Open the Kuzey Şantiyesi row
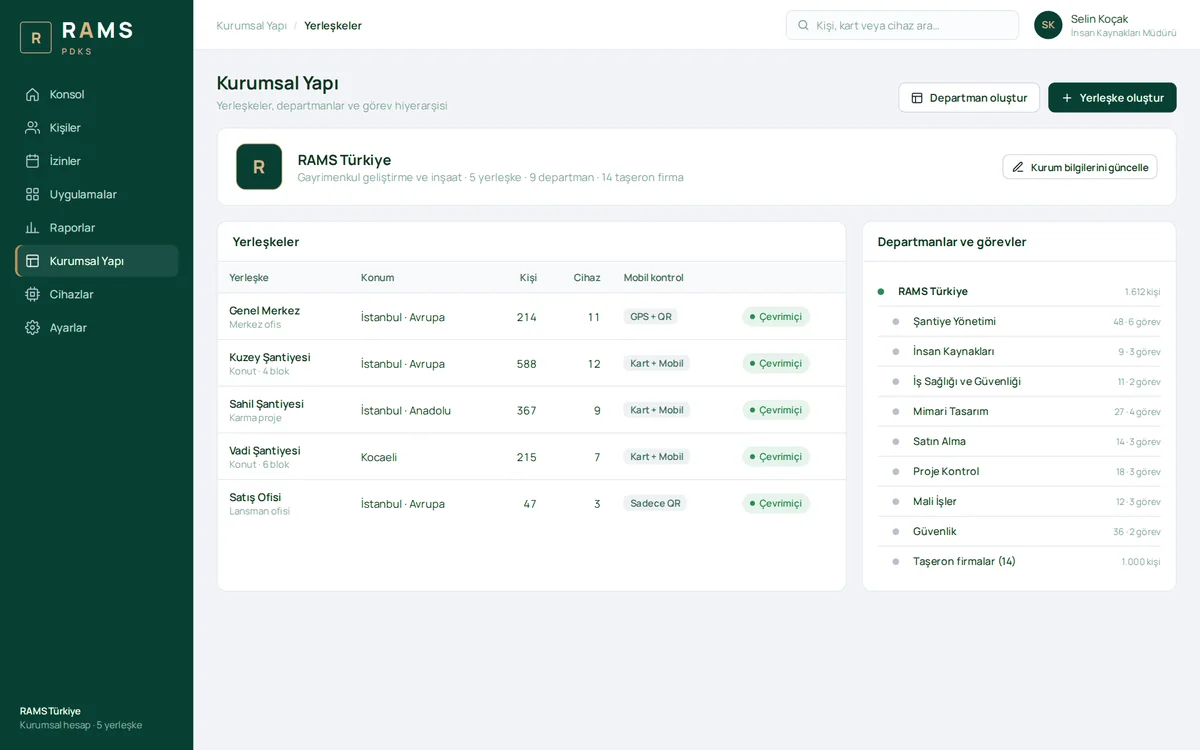This screenshot has height=750, width=1200. click(x=531, y=363)
